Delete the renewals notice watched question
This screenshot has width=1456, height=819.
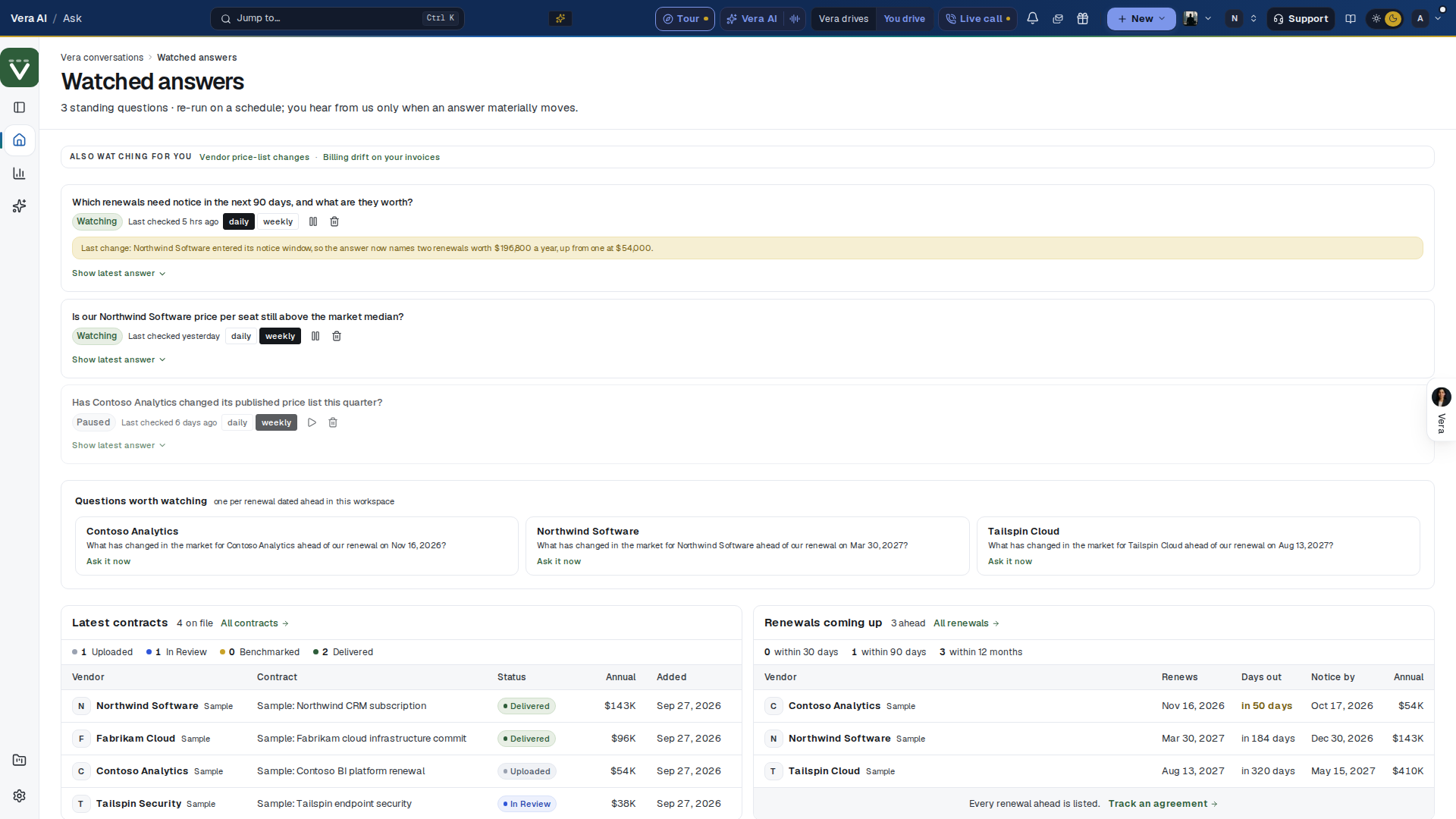(334, 221)
